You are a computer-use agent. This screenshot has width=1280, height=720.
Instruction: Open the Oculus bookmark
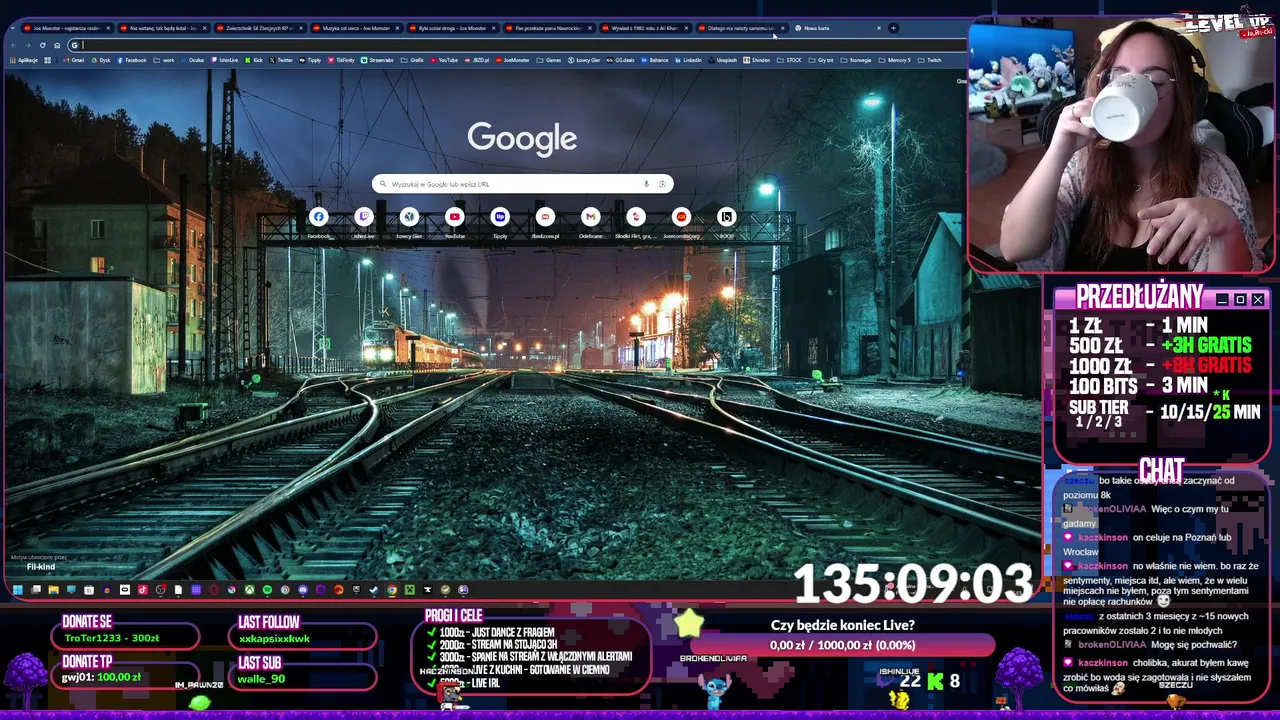pos(192,60)
